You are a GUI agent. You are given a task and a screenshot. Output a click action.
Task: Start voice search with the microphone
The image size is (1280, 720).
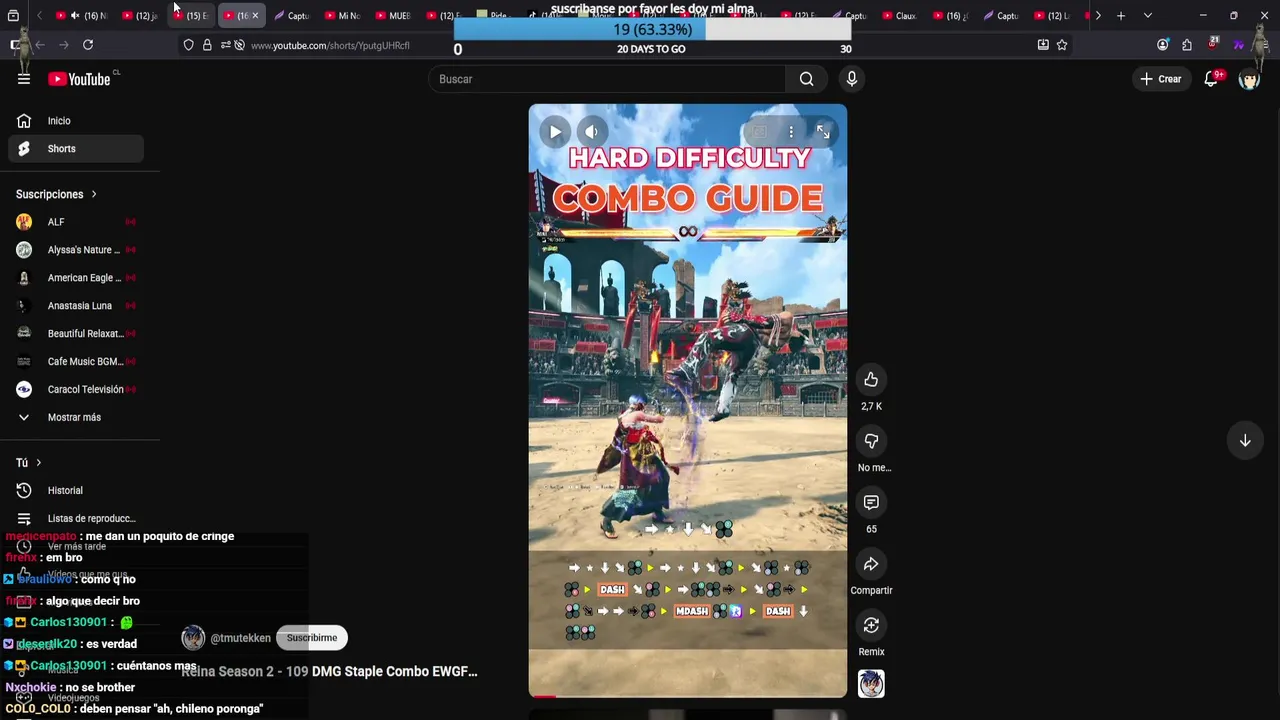tap(851, 79)
